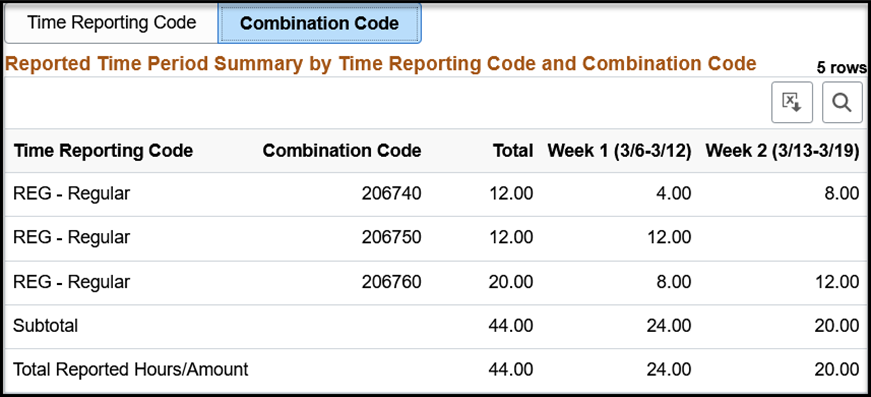This screenshot has height=397, width=871.
Task: Select combination code 206760 cell
Action: (392, 282)
